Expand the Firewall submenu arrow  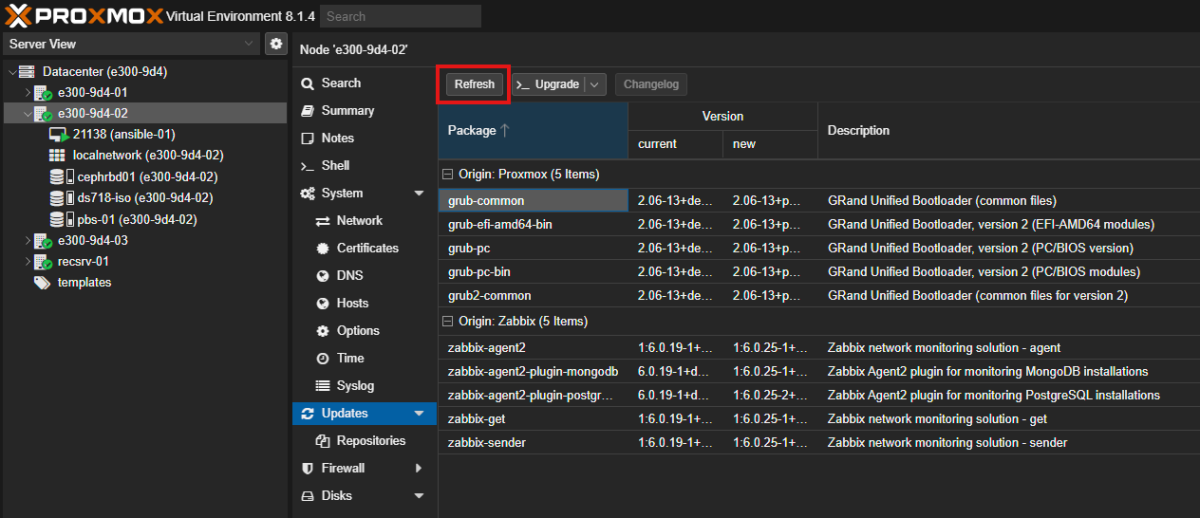click(x=419, y=468)
